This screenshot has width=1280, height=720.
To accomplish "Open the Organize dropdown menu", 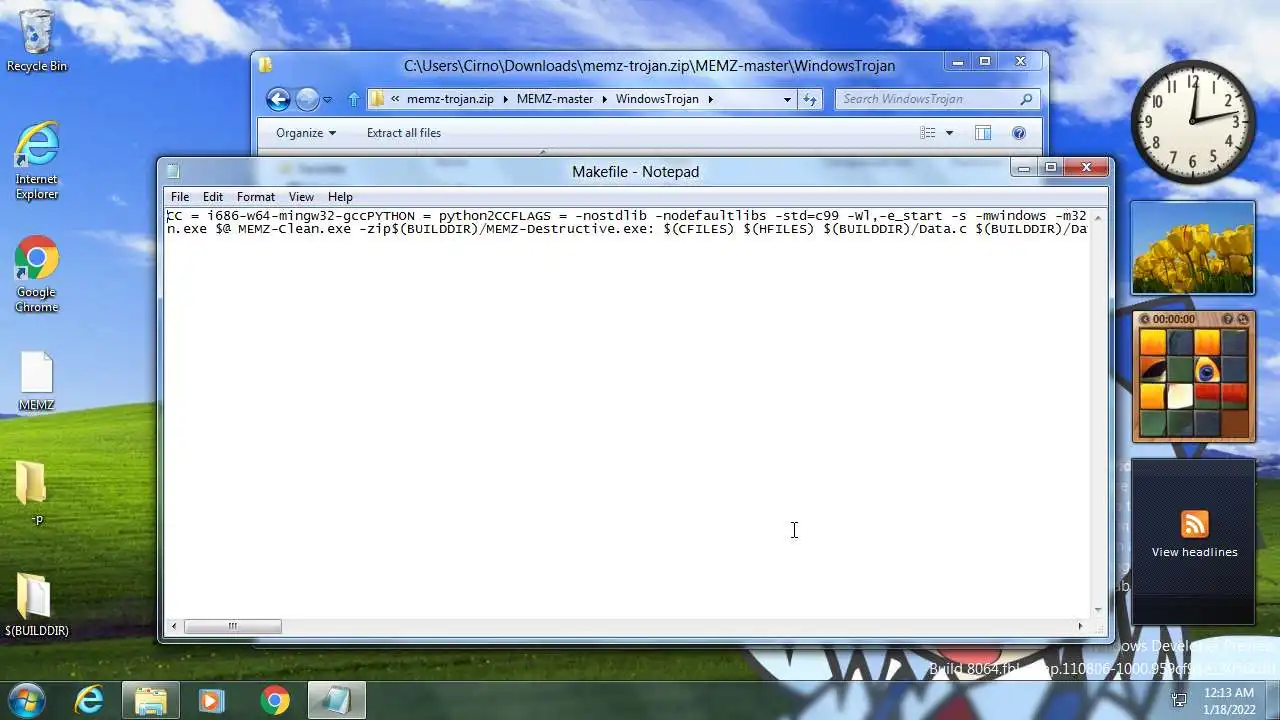I will (x=306, y=133).
